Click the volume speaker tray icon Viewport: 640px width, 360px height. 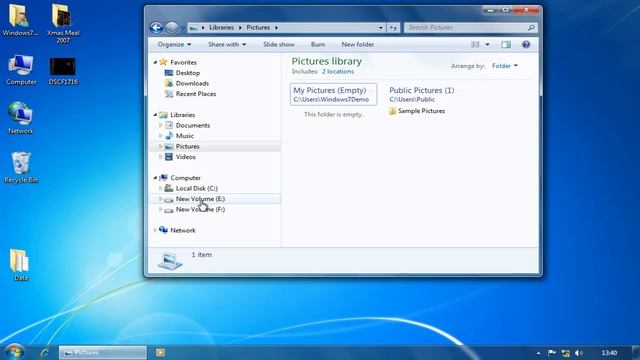(x=579, y=353)
